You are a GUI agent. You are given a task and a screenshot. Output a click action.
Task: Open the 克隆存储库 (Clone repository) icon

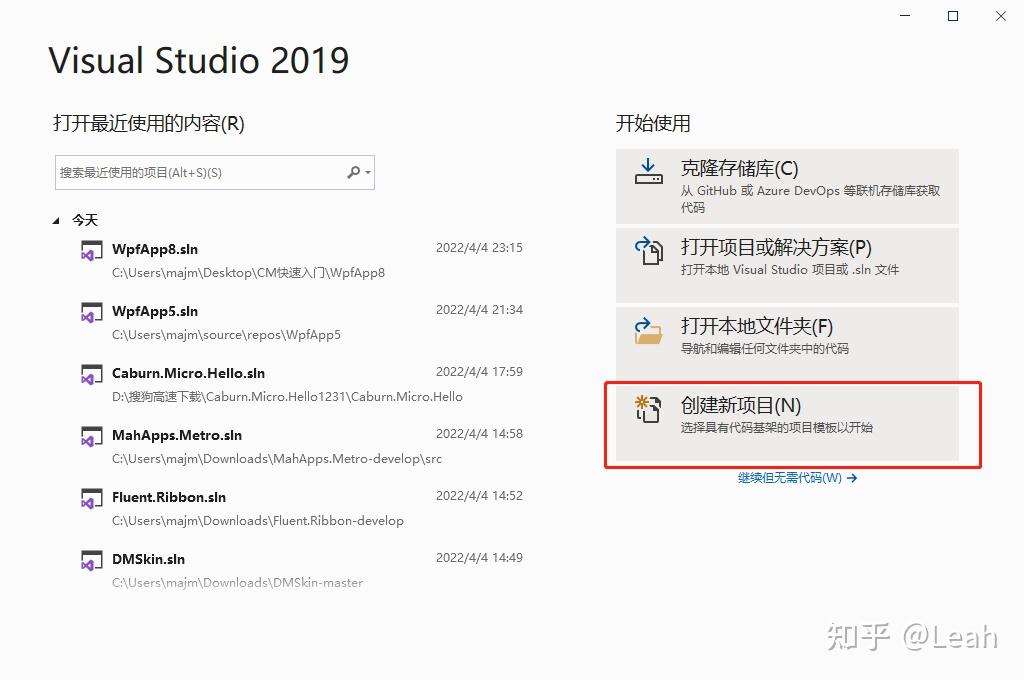[x=648, y=169]
